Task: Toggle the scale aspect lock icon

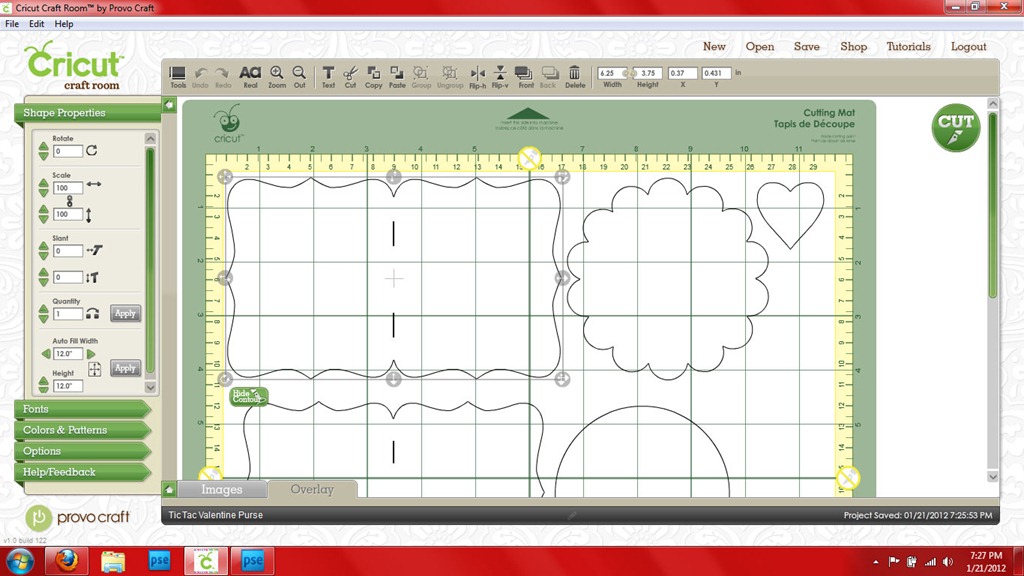Action: (70, 201)
